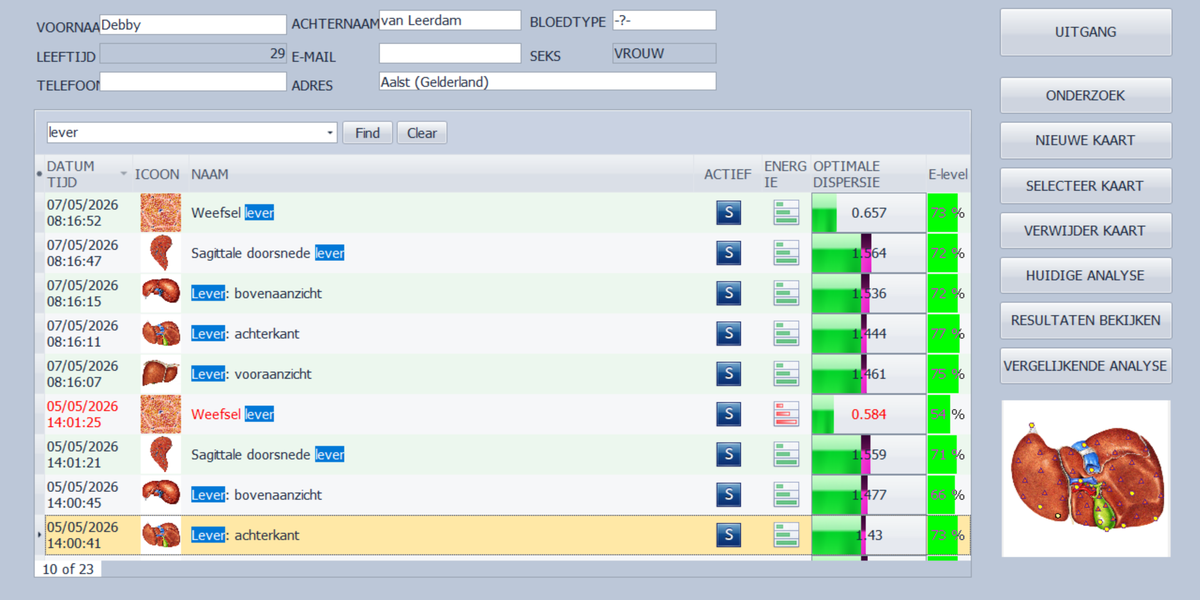Screen dimensions: 1200x600
Task: Click the 0.657 optimal dispersion bar
Action: tap(868, 213)
